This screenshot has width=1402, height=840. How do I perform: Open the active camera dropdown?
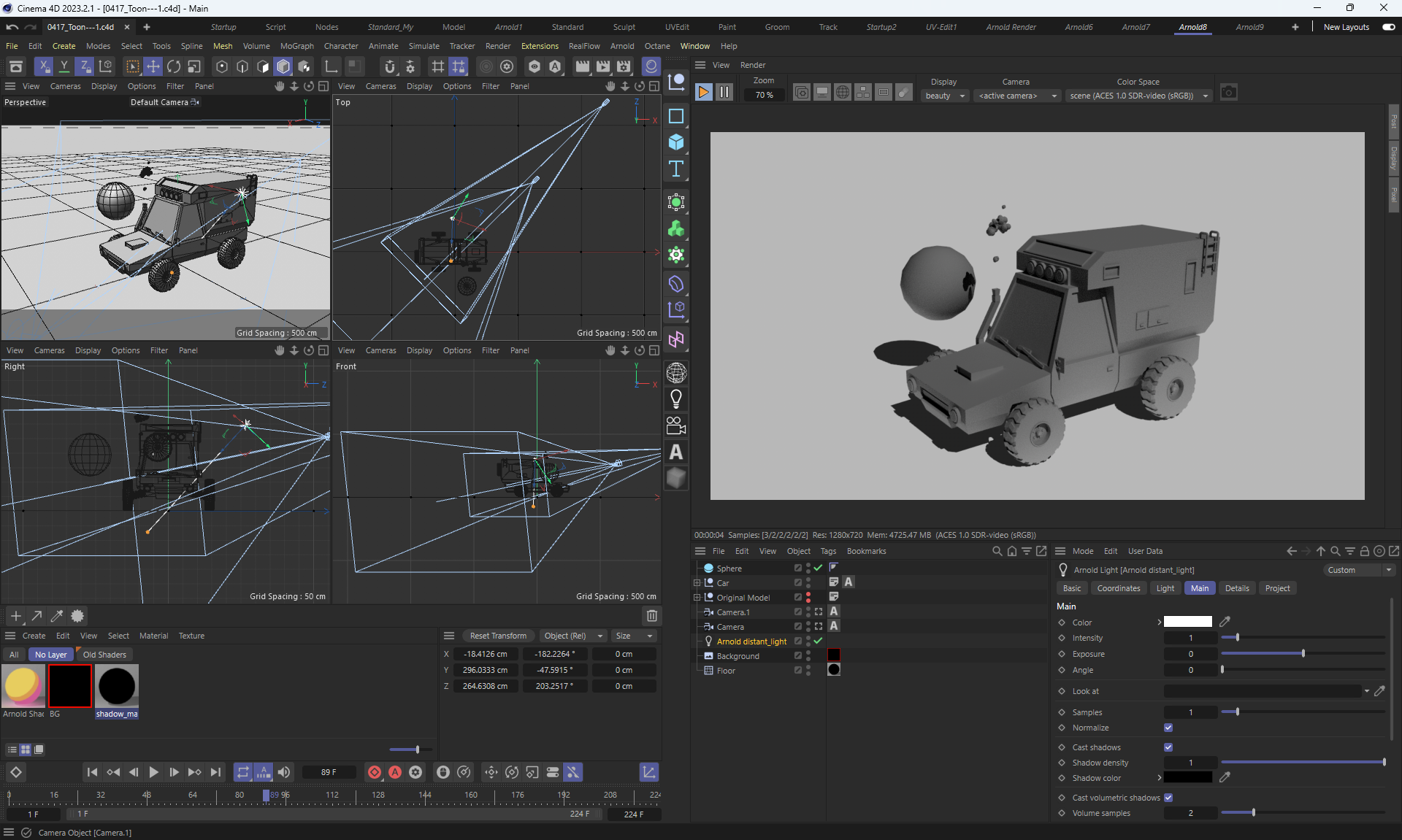tap(1017, 96)
